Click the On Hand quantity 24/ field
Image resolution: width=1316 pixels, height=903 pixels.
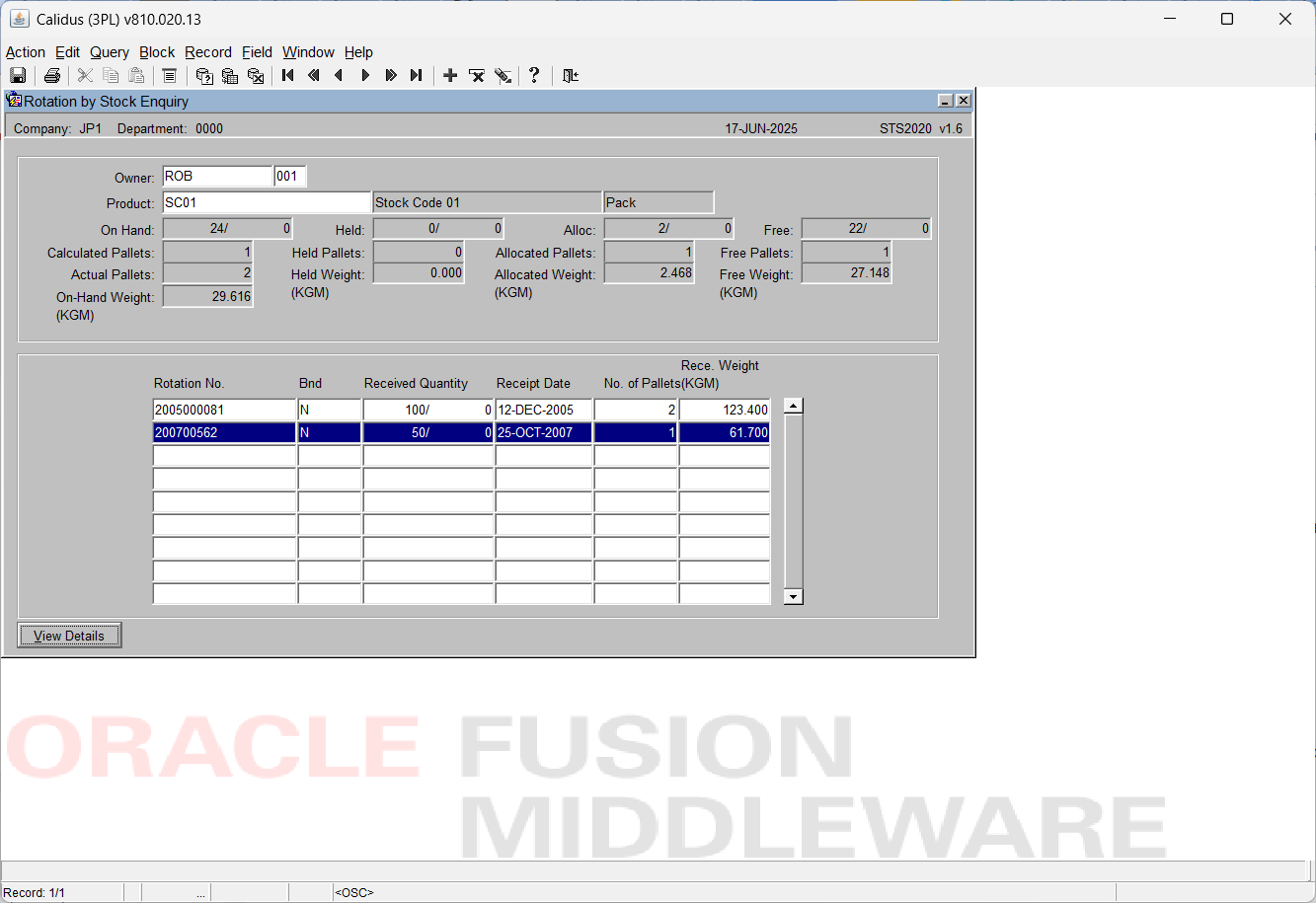point(227,228)
